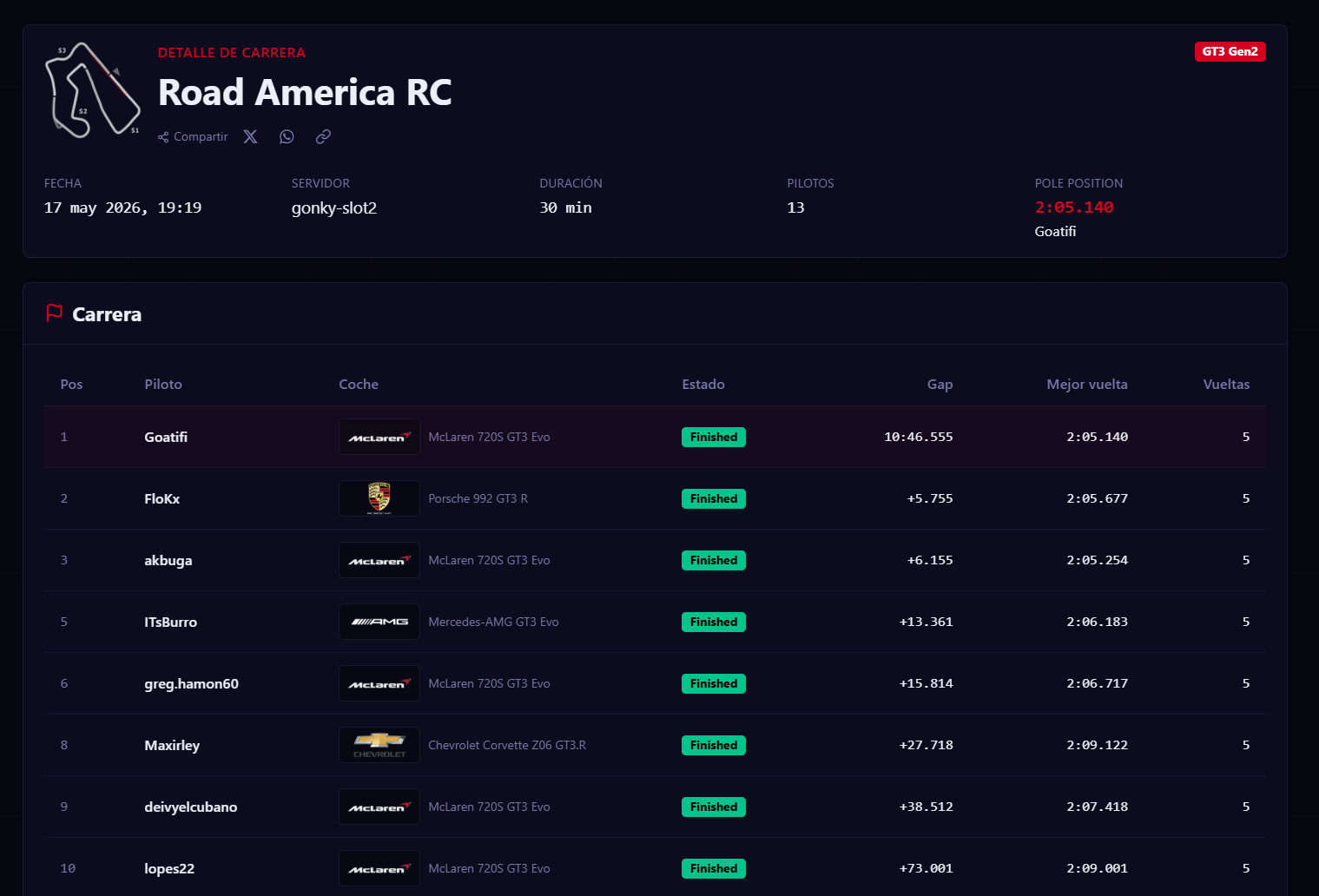
Task: Click the +73.001 gap value
Action: click(x=927, y=868)
